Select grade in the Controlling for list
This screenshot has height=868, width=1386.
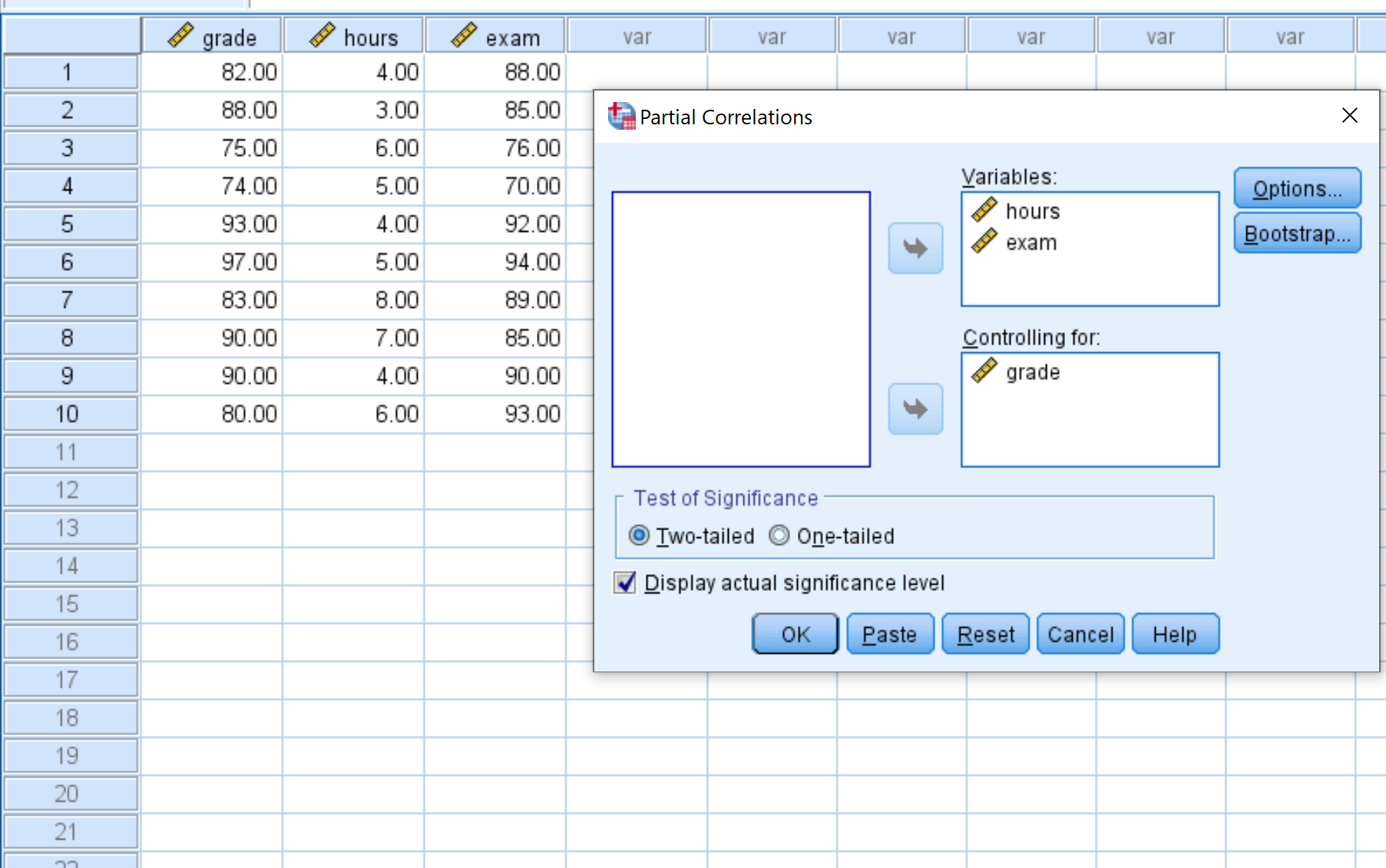(1033, 372)
